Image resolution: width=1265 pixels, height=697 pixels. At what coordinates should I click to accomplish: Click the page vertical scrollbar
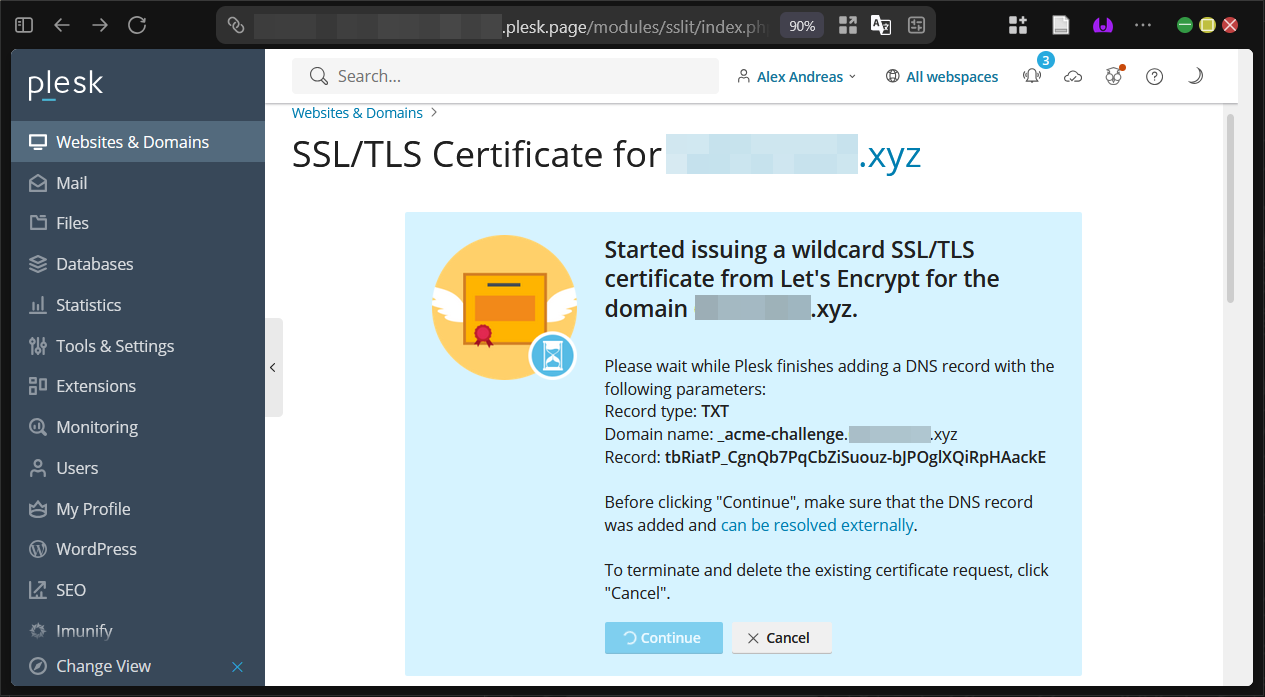(1230, 208)
